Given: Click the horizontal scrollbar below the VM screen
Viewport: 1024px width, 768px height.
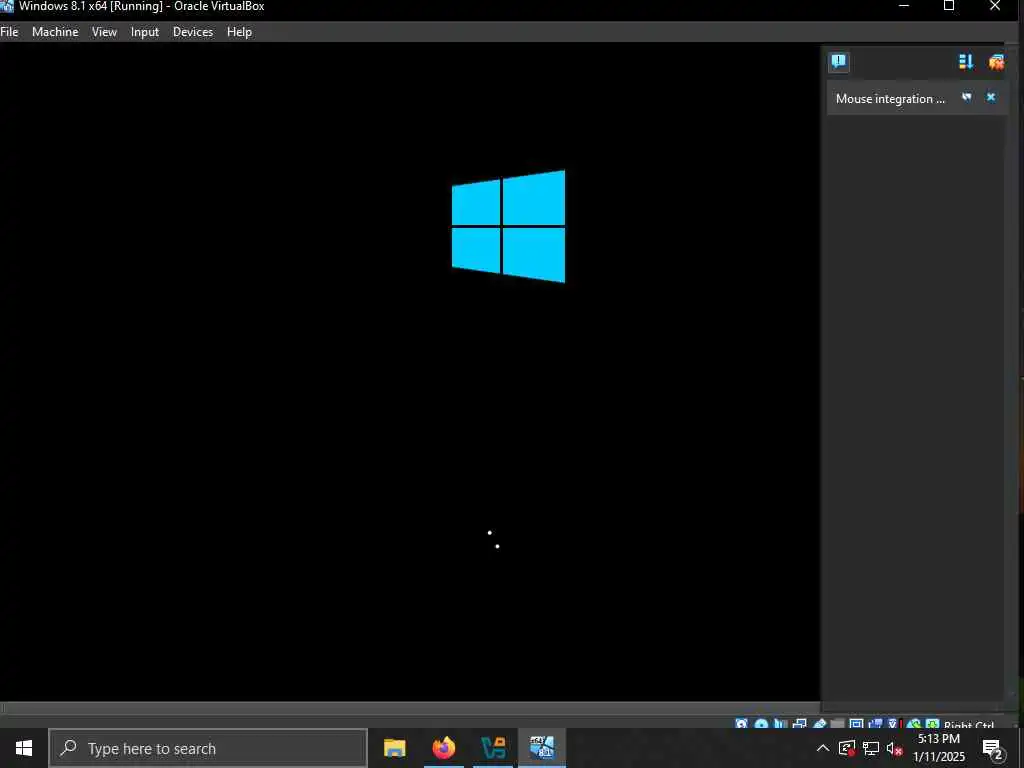Looking at the screenshot, I should [x=410, y=708].
